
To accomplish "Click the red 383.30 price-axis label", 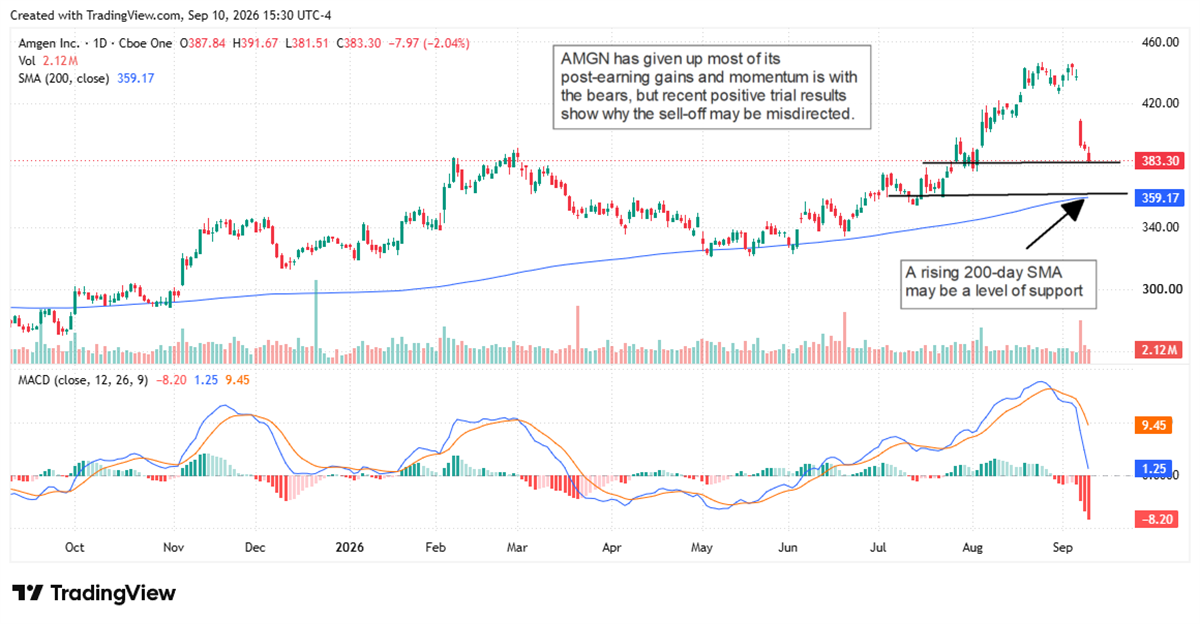I will [x=1159, y=161].
